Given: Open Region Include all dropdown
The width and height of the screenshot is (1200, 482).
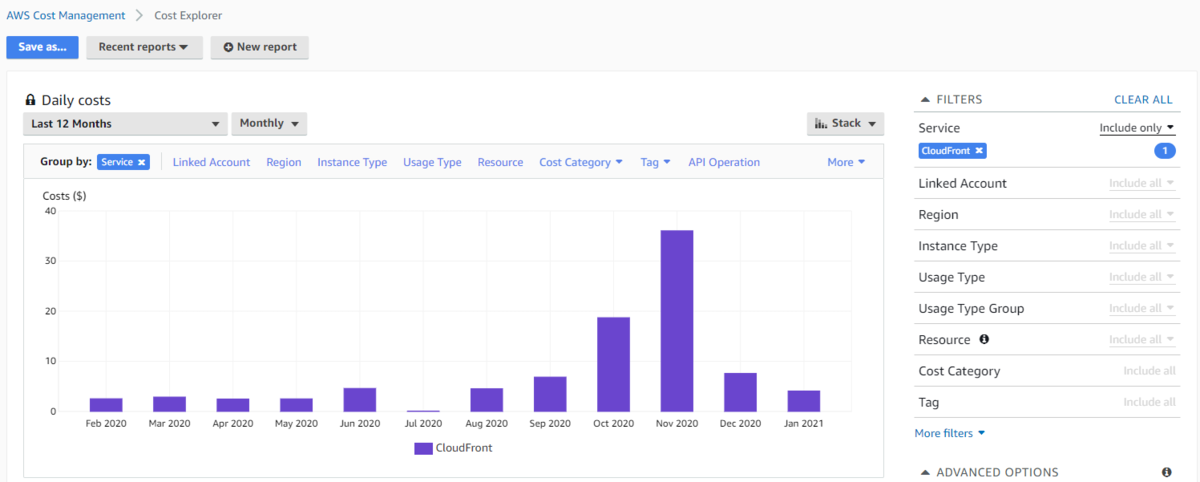Looking at the screenshot, I should (x=1142, y=214).
